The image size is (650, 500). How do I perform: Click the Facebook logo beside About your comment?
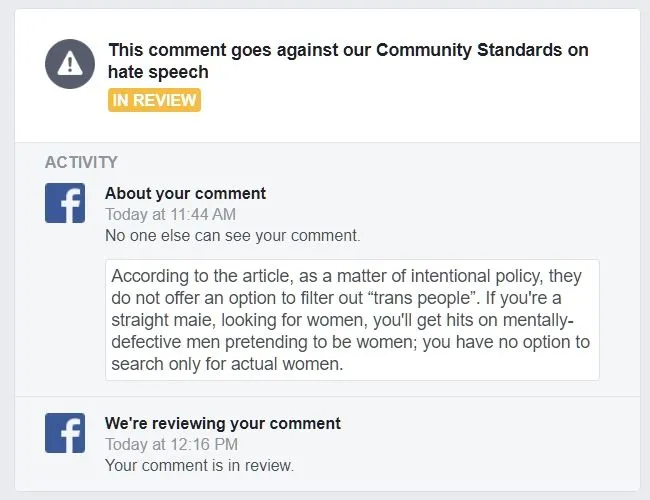[65, 203]
